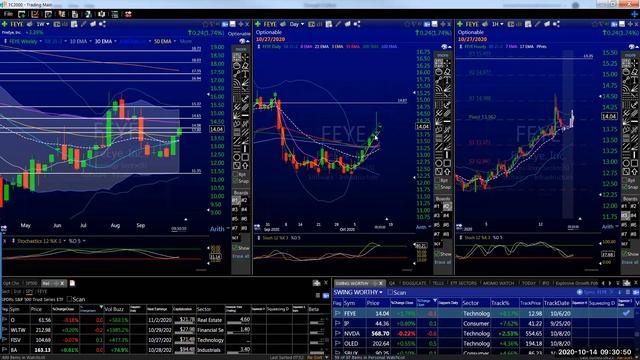Select the horizontal line tool in weekly palette
The width and height of the screenshot is (640, 360).
click(245, 116)
